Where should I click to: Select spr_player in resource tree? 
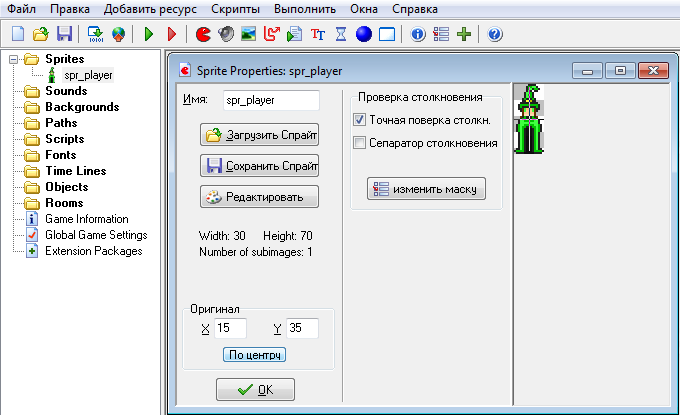(88, 75)
